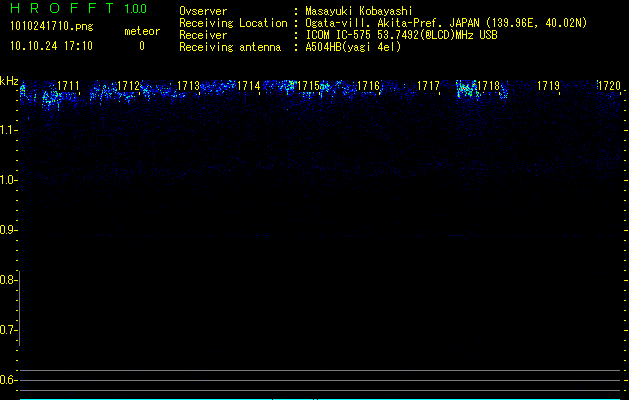This screenshot has height=400, width=629.
Task: Click the ICOM IC-575 receiver frequency text
Action: click(x=401, y=35)
